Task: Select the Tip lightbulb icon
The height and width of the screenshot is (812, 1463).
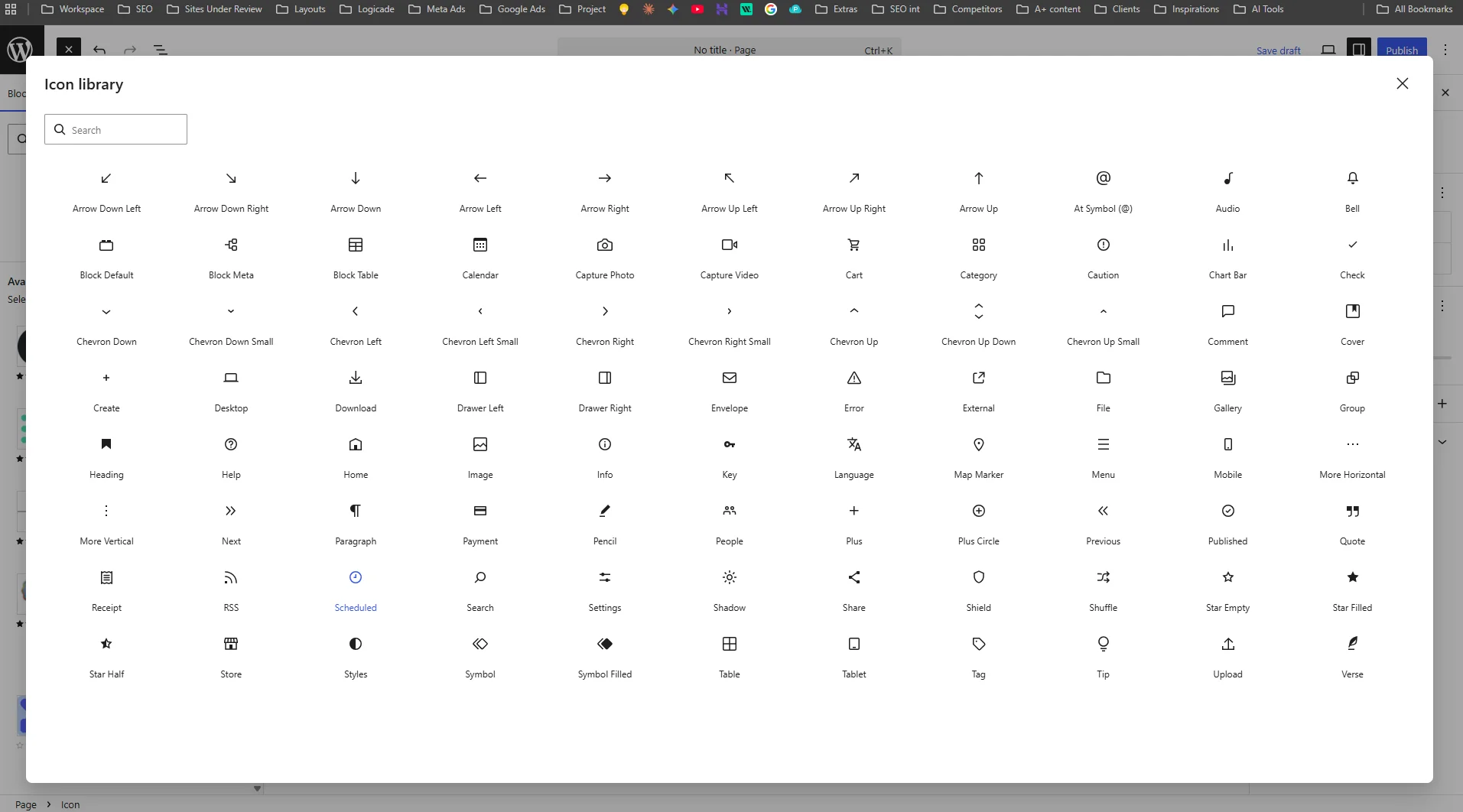Action: (x=1103, y=644)
